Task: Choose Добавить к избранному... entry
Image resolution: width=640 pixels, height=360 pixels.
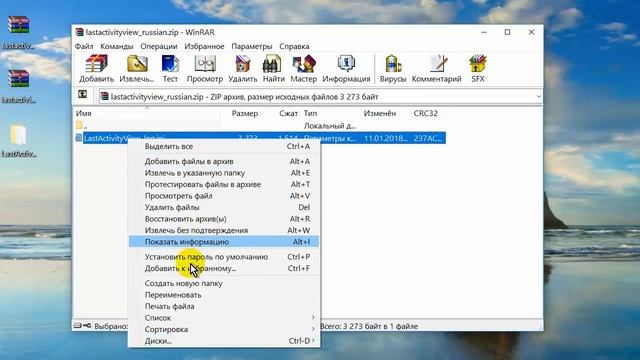Action: click(224, 268)
